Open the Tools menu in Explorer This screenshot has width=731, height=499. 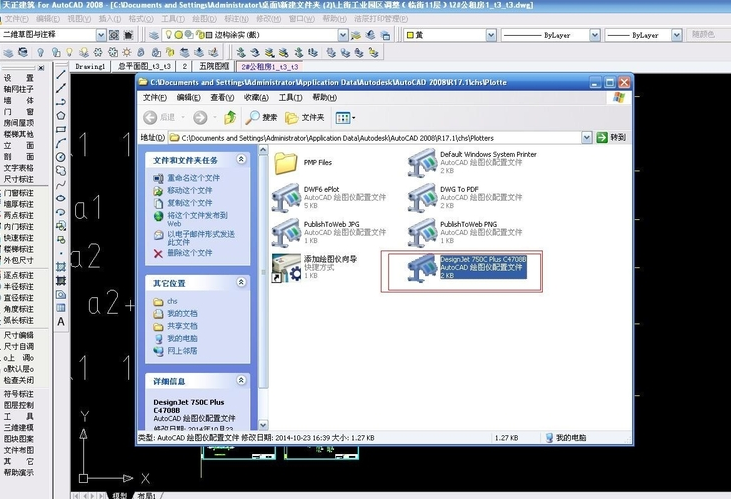click(x=290, y=98)
